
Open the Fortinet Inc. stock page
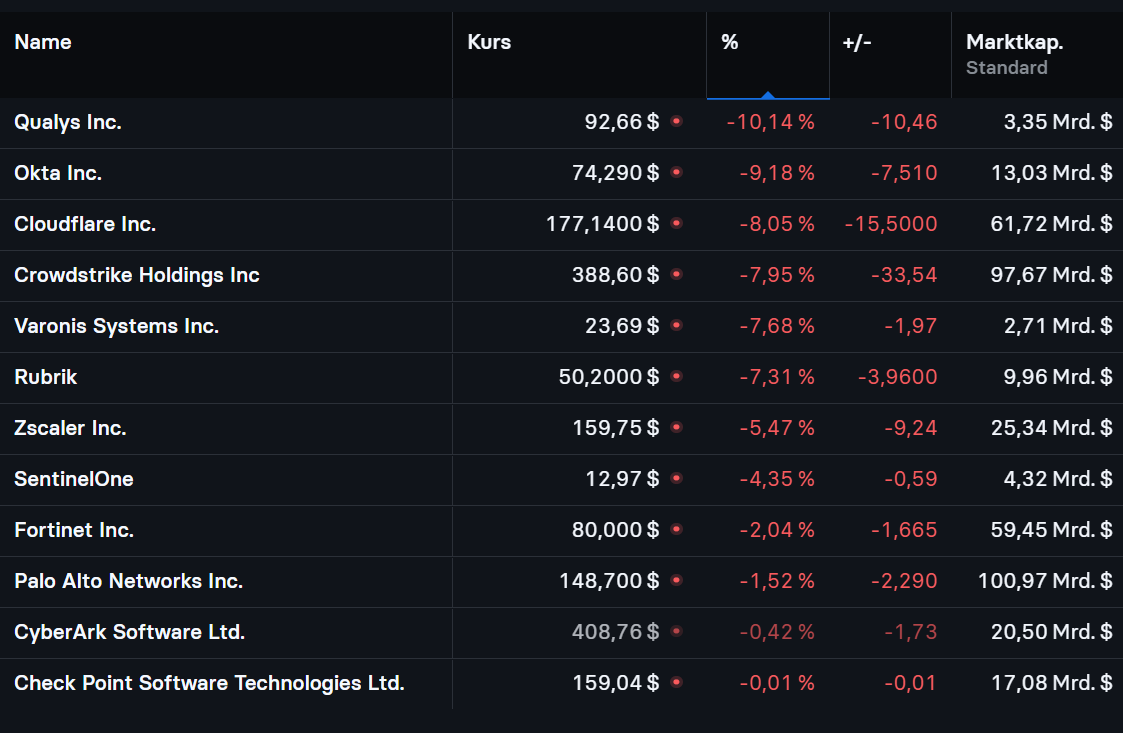click(74, 530)
